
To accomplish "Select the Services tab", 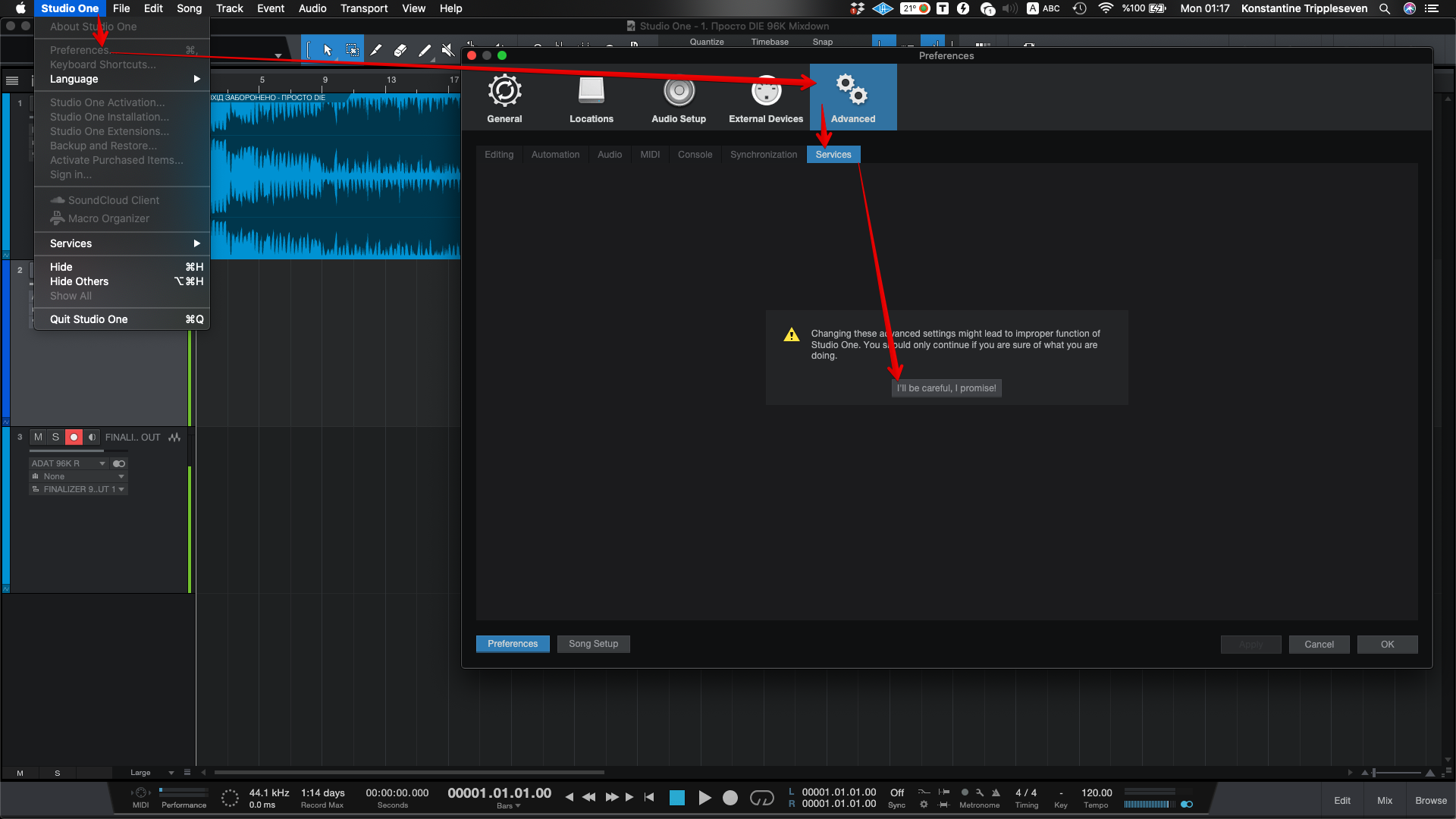I will pyautogui.click(x=833, y=155).
